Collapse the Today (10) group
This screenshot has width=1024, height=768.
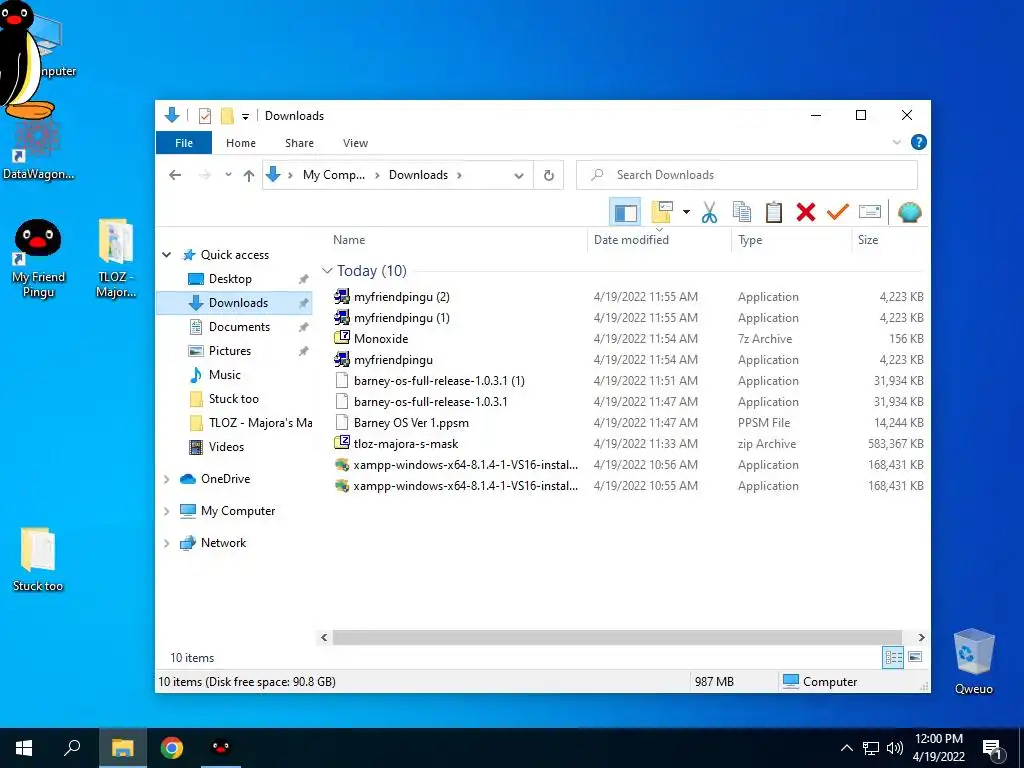click(x=327, y=270)
